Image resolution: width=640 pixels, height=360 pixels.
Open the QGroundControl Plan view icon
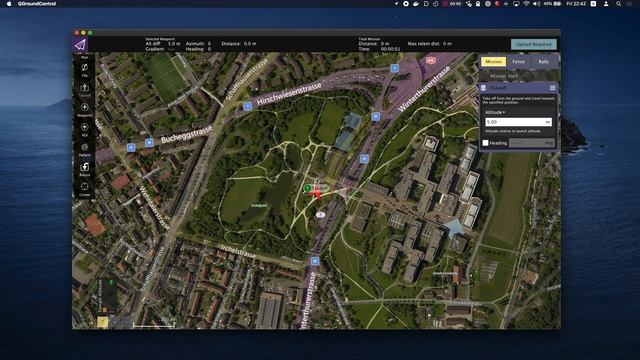coord(80,44)
